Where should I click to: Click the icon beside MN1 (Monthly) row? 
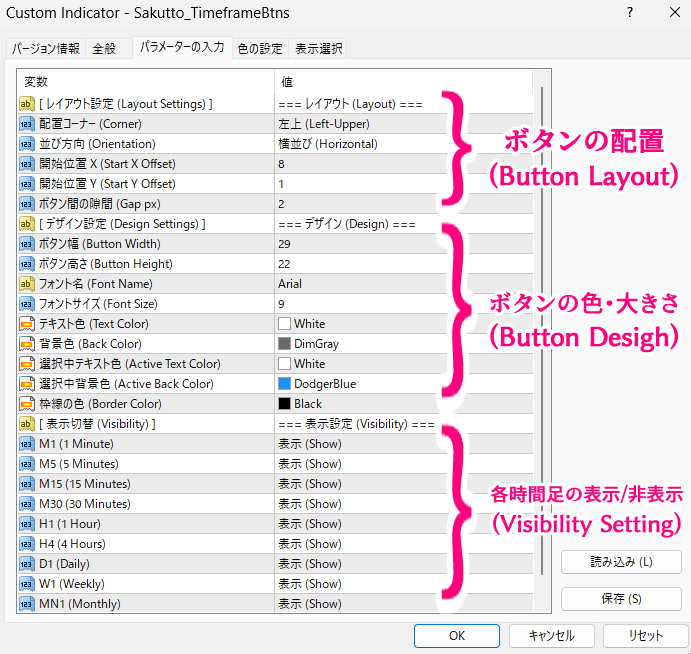27,604
